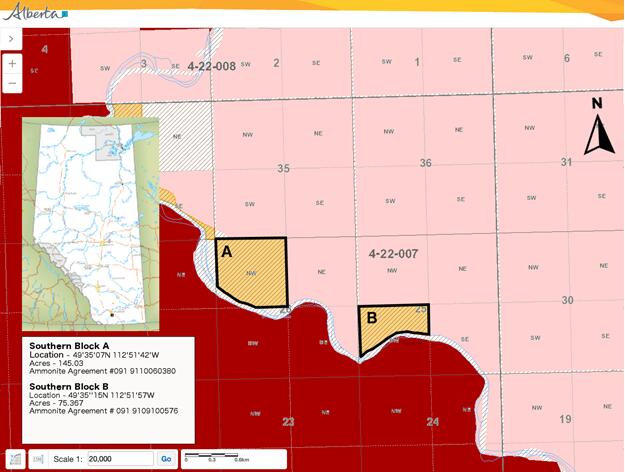Expand the side panel chevron arrow

coord(10,38)
